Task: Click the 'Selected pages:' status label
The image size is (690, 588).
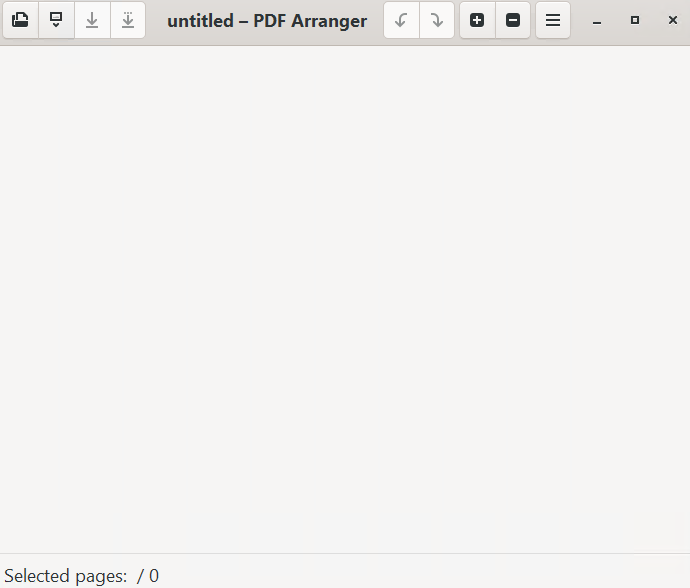Action: coord(66,576)
